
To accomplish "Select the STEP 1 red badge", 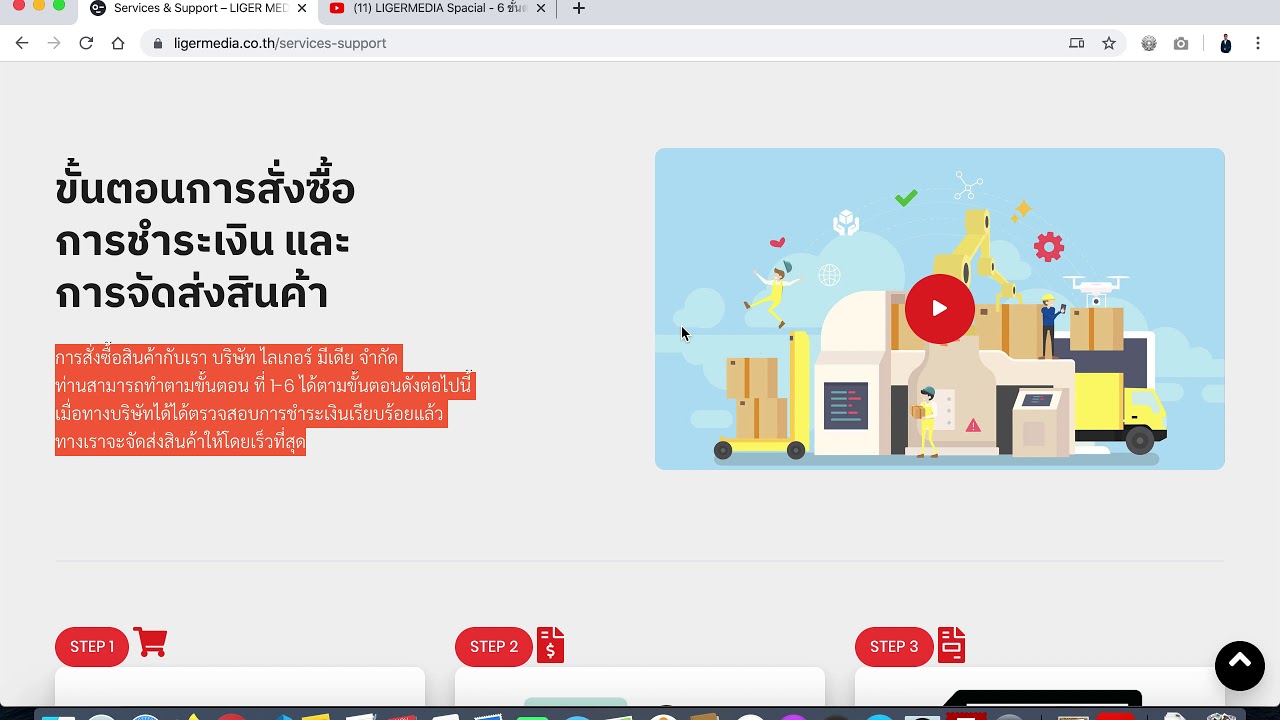I will [92, 647].
